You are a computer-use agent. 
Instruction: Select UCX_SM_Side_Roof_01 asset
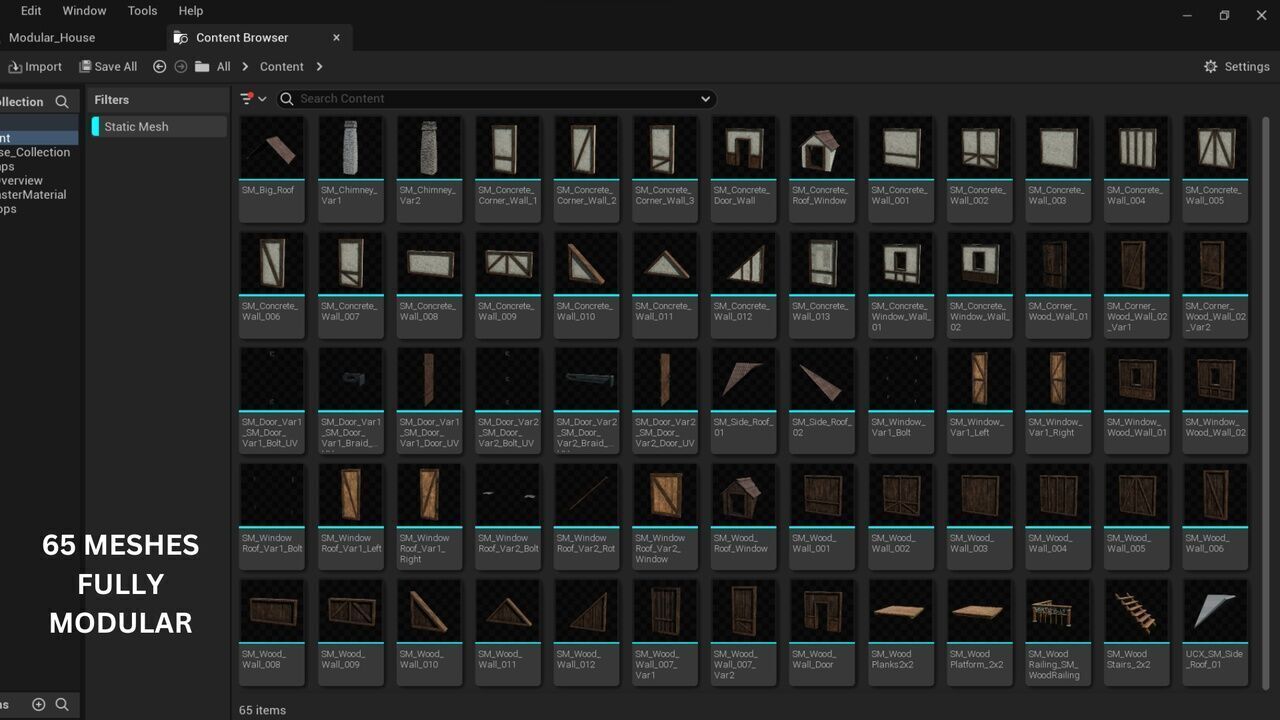pyautogui.click(x=1216, y=633)
